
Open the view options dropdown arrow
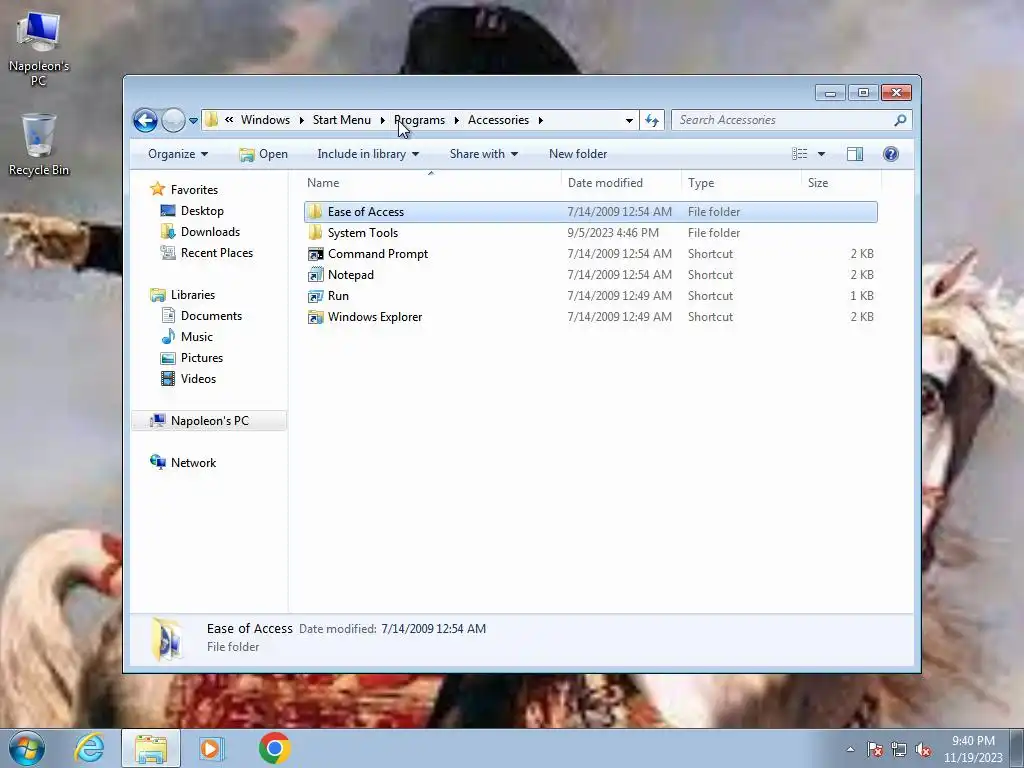(x=822, y=154)
